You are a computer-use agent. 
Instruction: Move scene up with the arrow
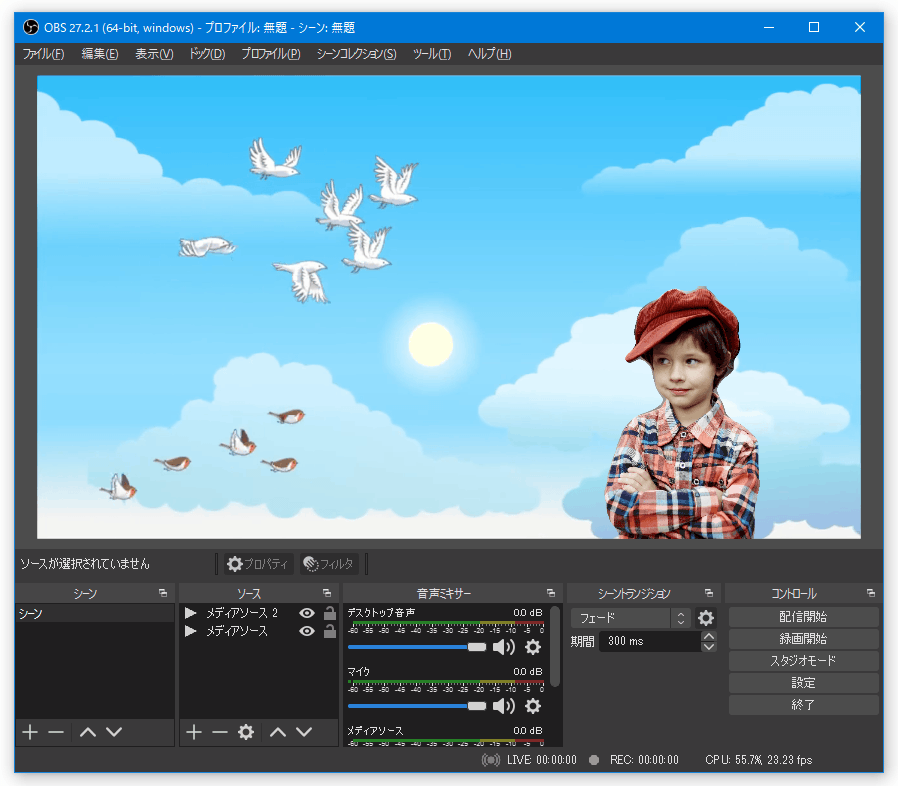[88, 732]
